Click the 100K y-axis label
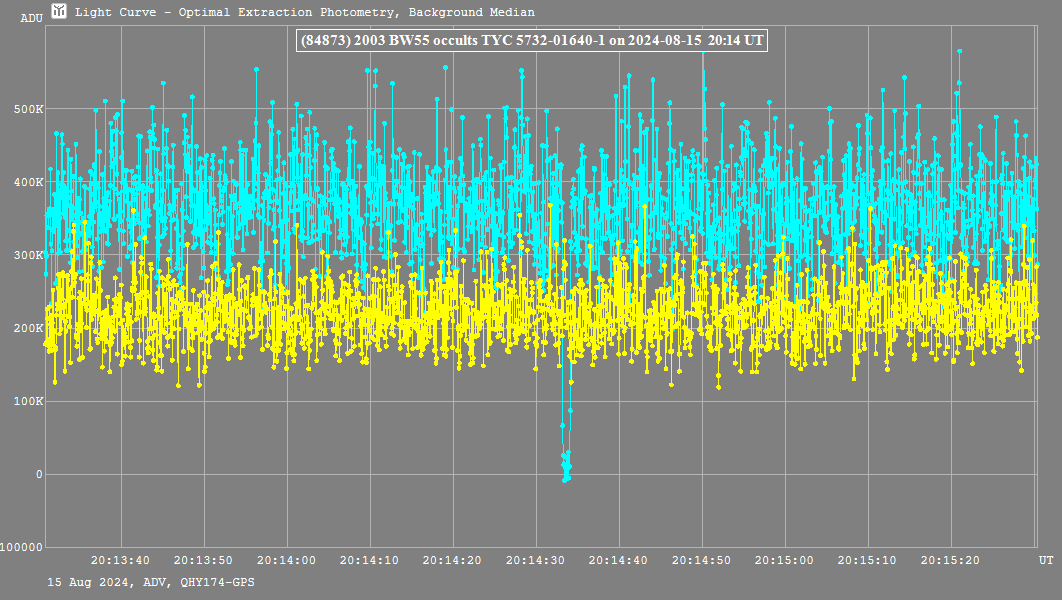Viewport: 1062px width, 600px height. (x=30, y=401)
